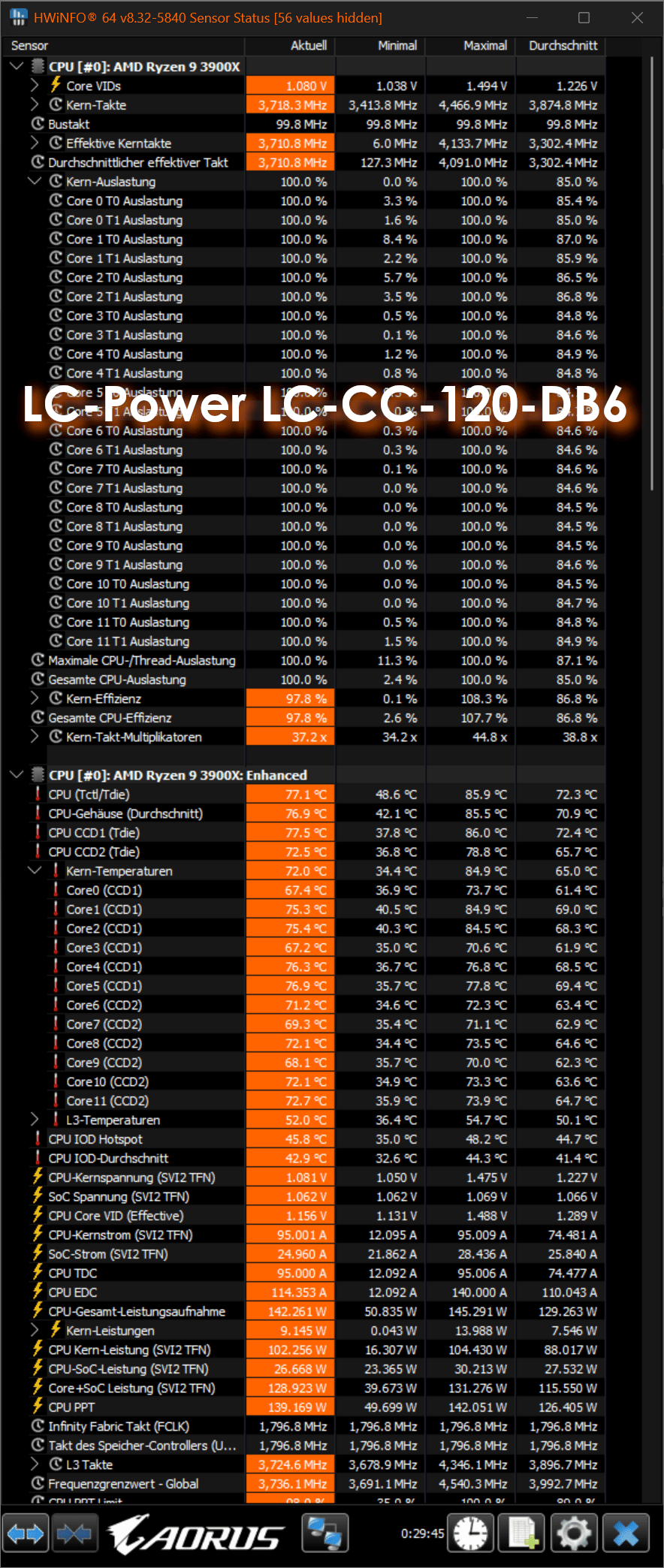Expand the Kern-Effizienz row
Image resolution: width=664 pixels, height=1568 pixels.
click(35, 698)
